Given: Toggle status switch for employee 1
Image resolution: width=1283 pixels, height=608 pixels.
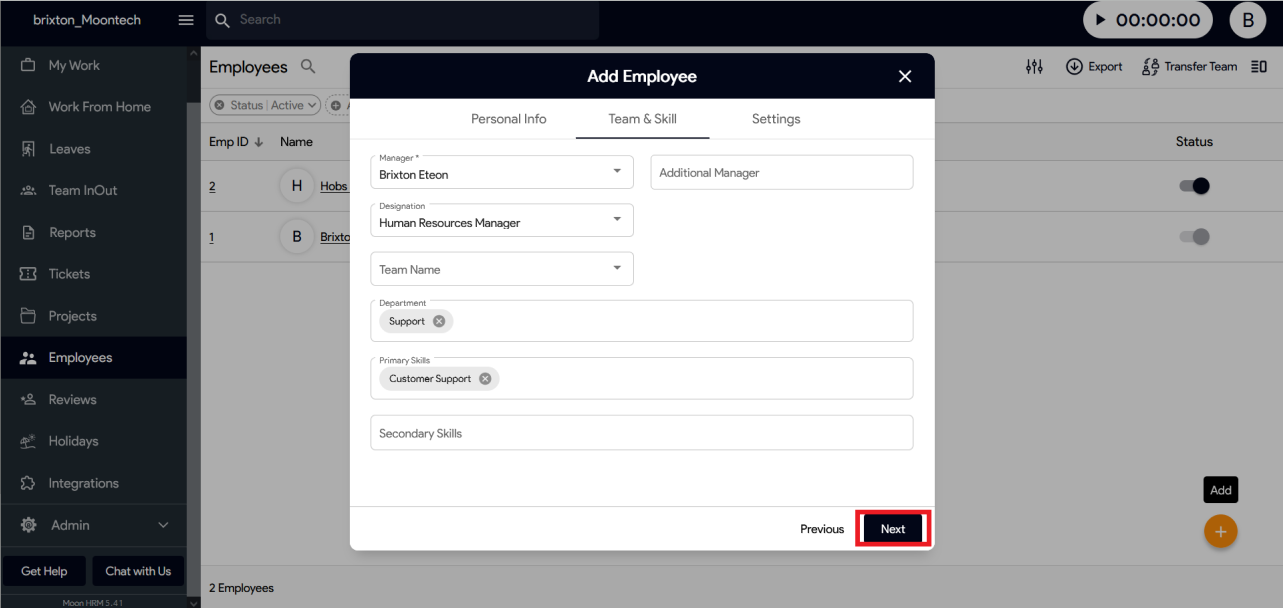Looking at the screenshot, I should [x=1194, y=237].
